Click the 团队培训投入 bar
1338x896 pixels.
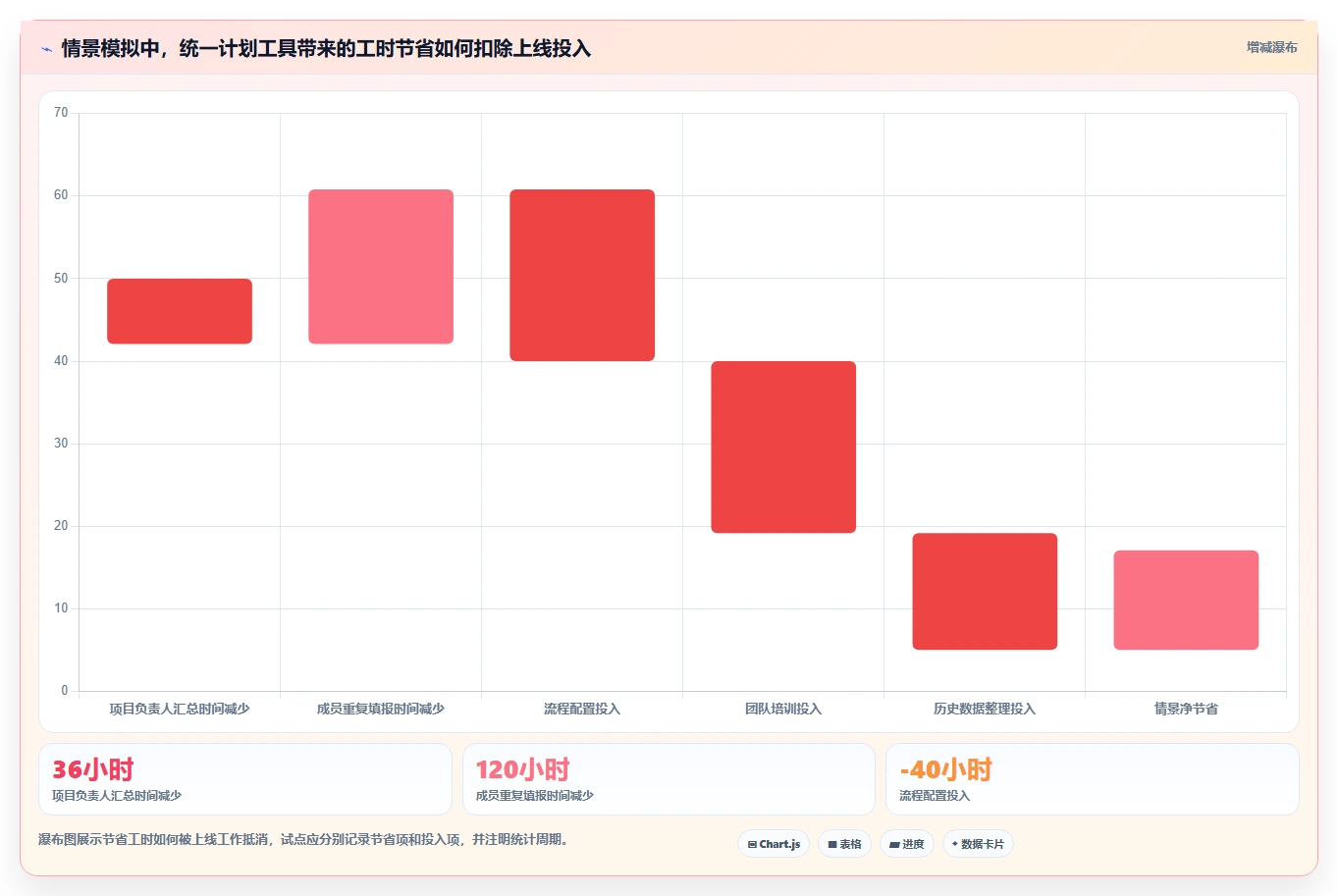[783, 448]
